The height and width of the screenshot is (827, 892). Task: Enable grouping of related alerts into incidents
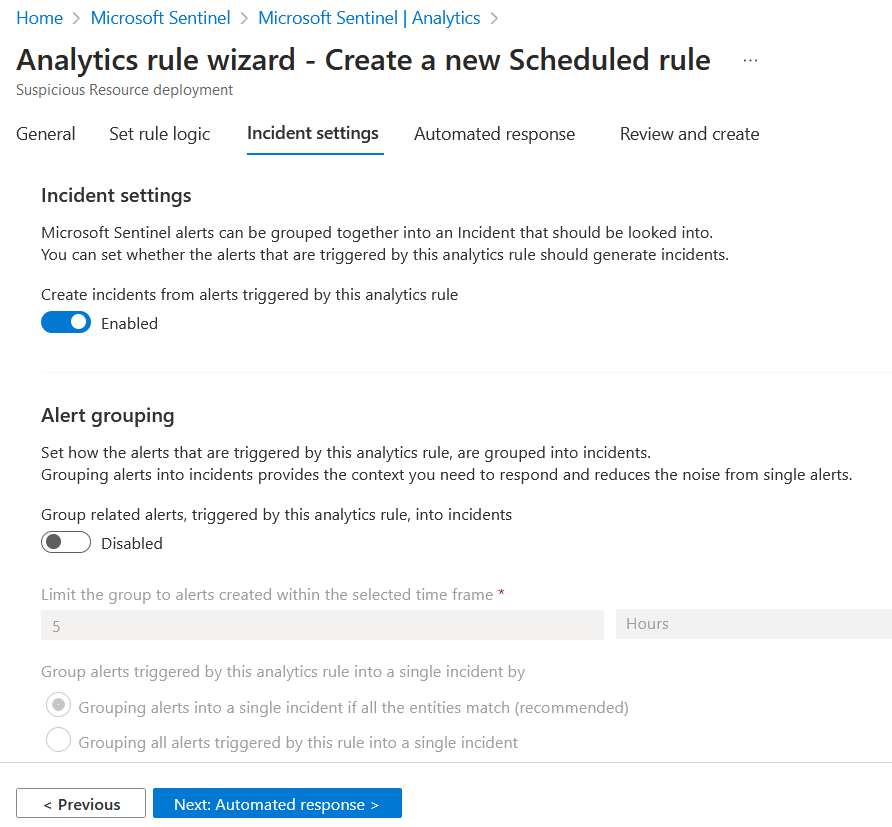click(66, 542)
